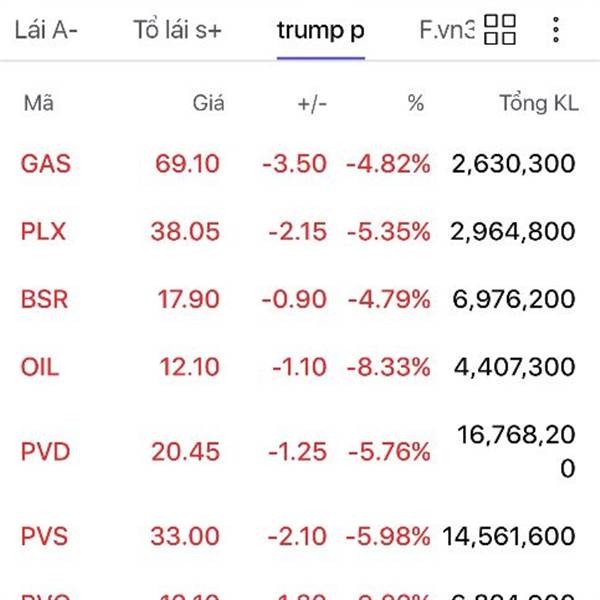Open the PVD stock row
Viewport: 600px width, 600px height.
click(300, 452)
